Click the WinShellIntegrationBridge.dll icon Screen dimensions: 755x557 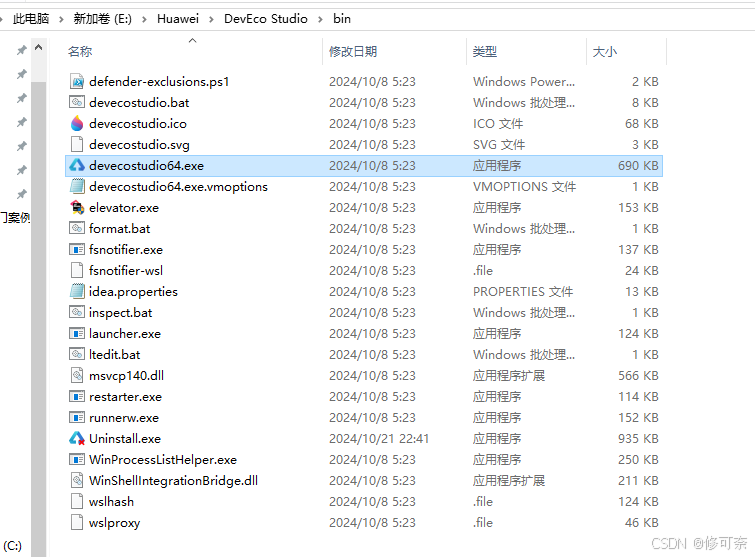(77, 480)
